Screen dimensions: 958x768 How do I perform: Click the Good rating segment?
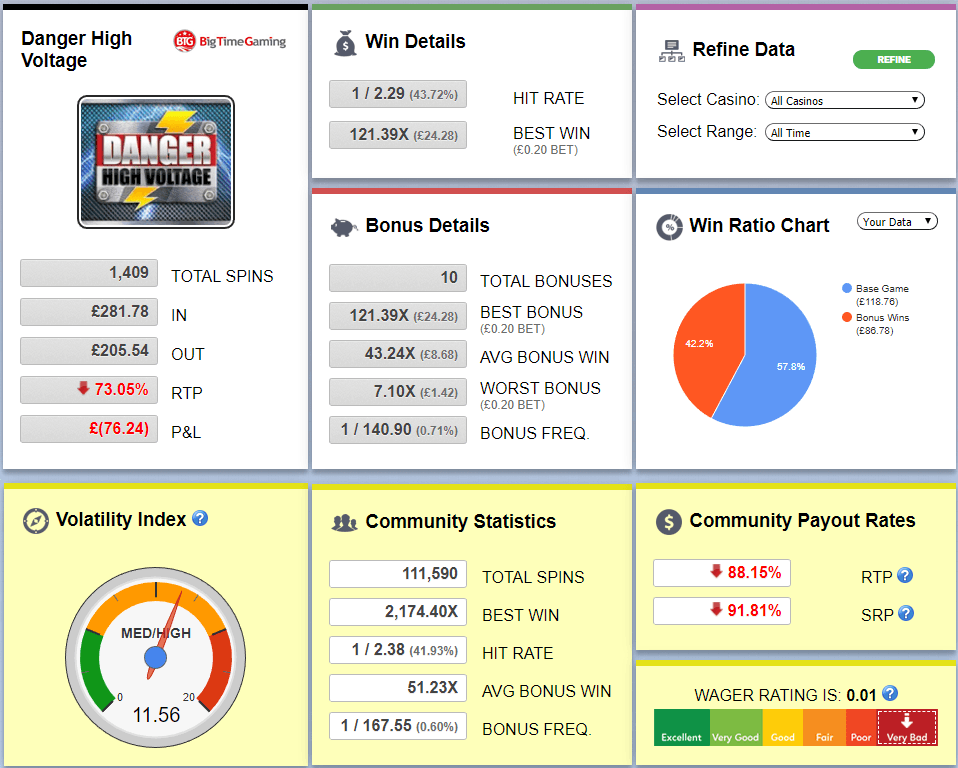pyautogui.click(x=783, y=727)
